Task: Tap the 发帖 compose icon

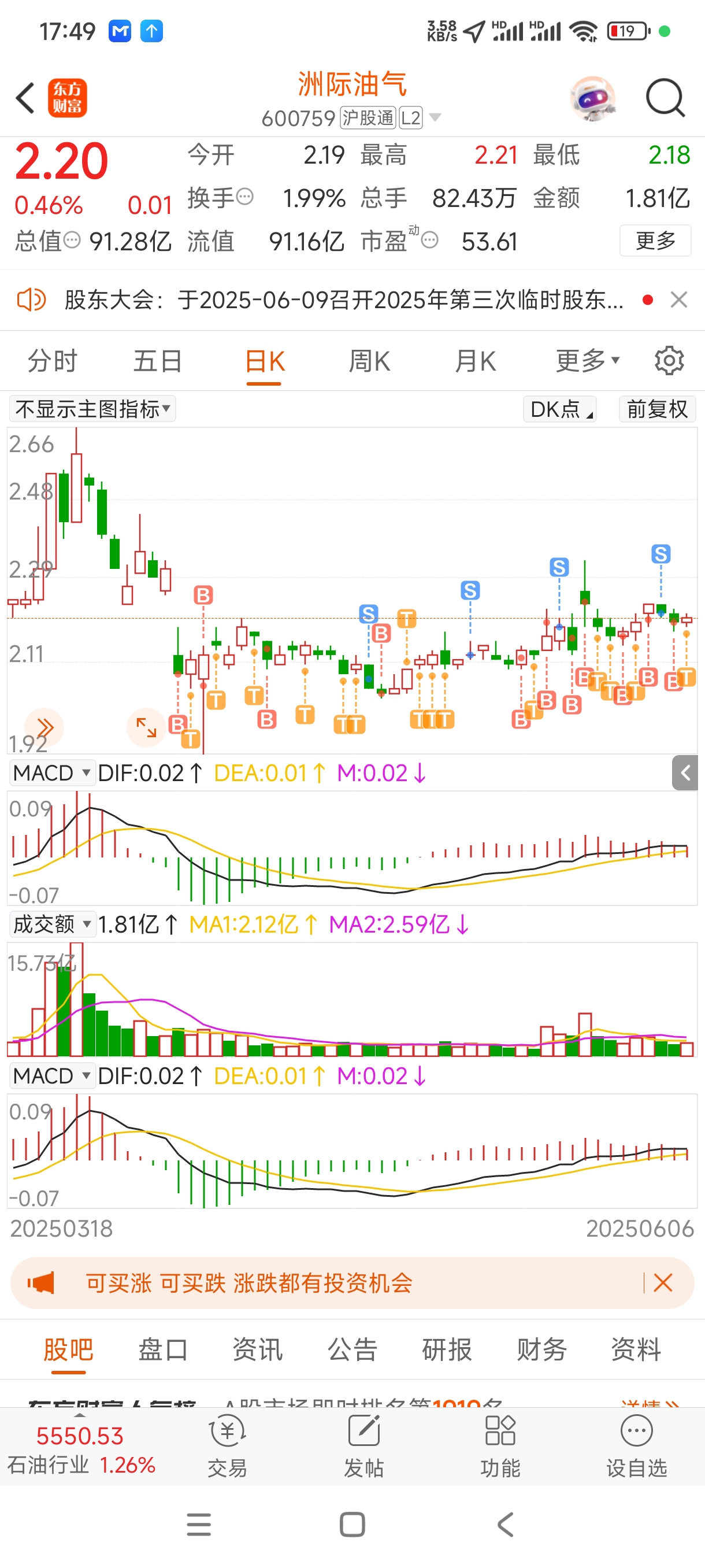Action: (x=363, y=1431)
